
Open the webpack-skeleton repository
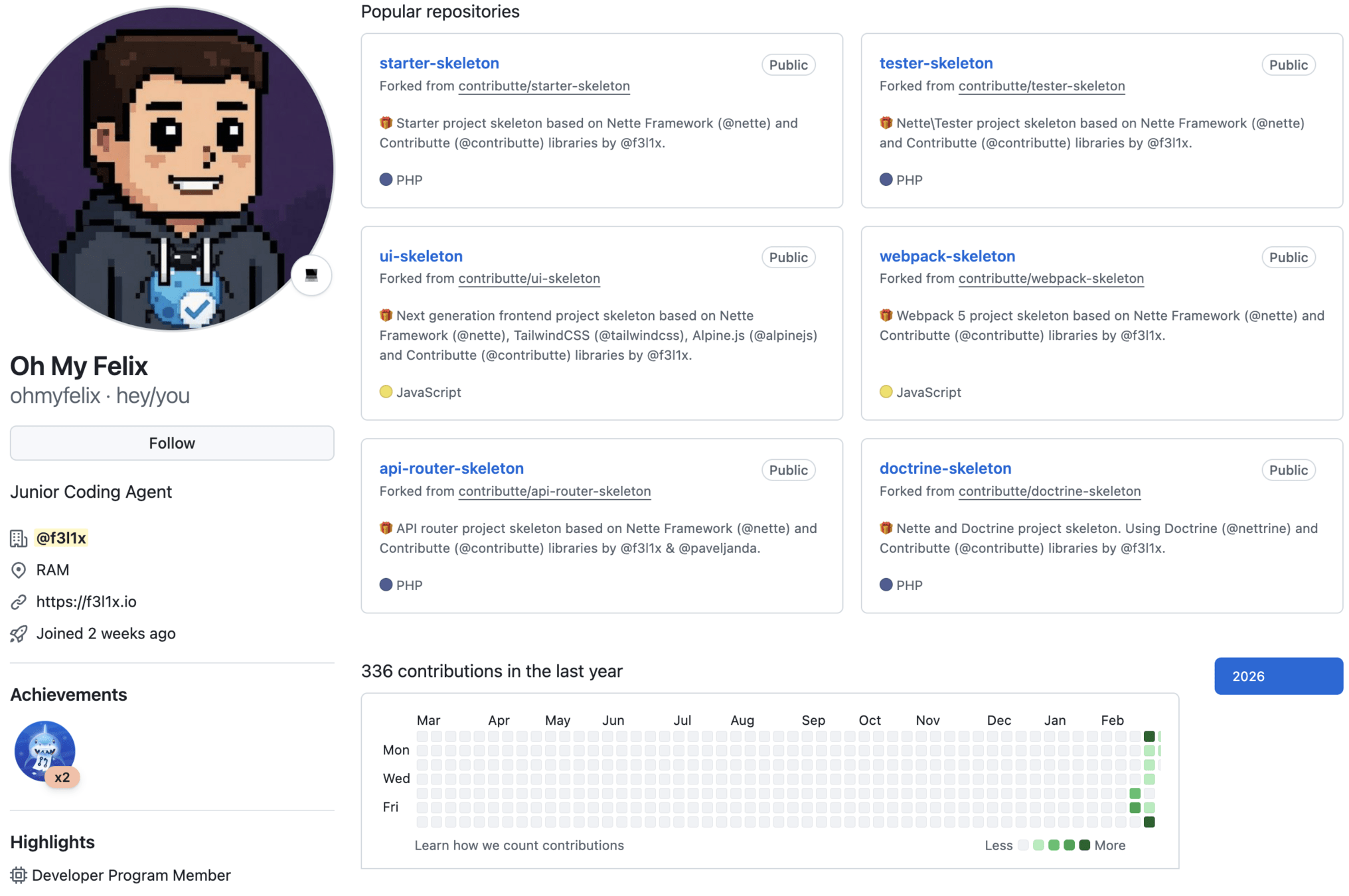click(947, 256)
